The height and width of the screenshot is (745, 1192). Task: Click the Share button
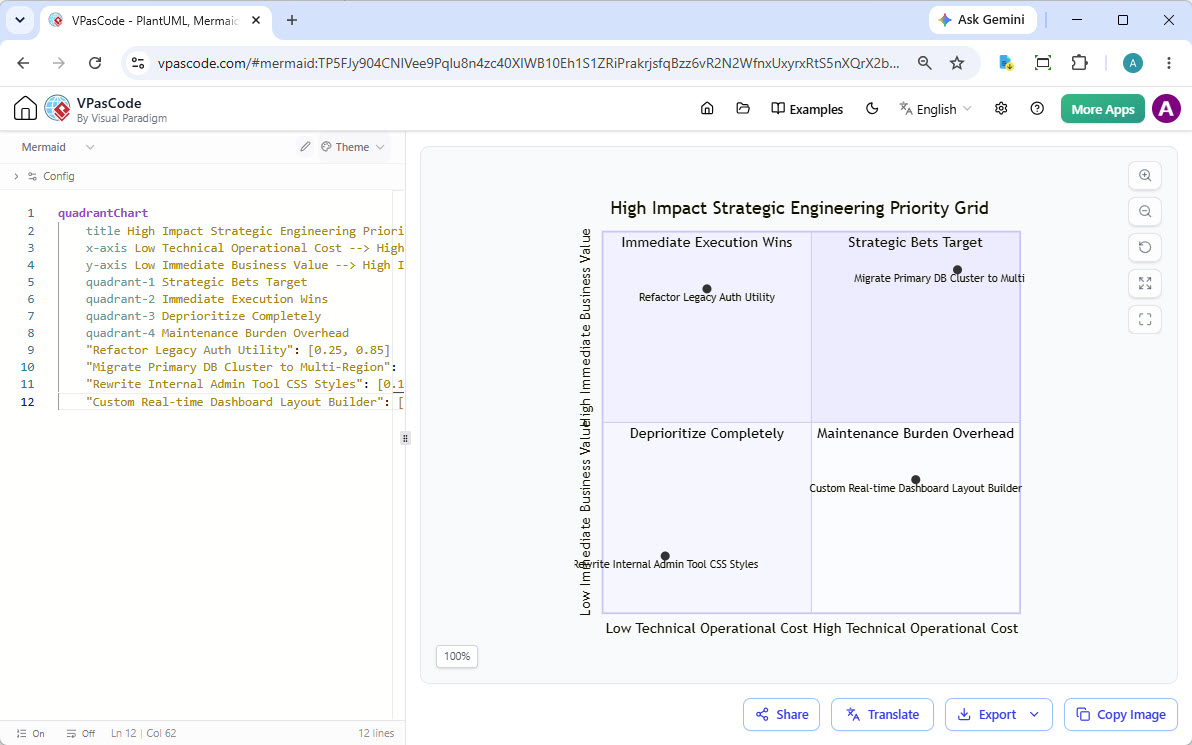click(781, 715)
